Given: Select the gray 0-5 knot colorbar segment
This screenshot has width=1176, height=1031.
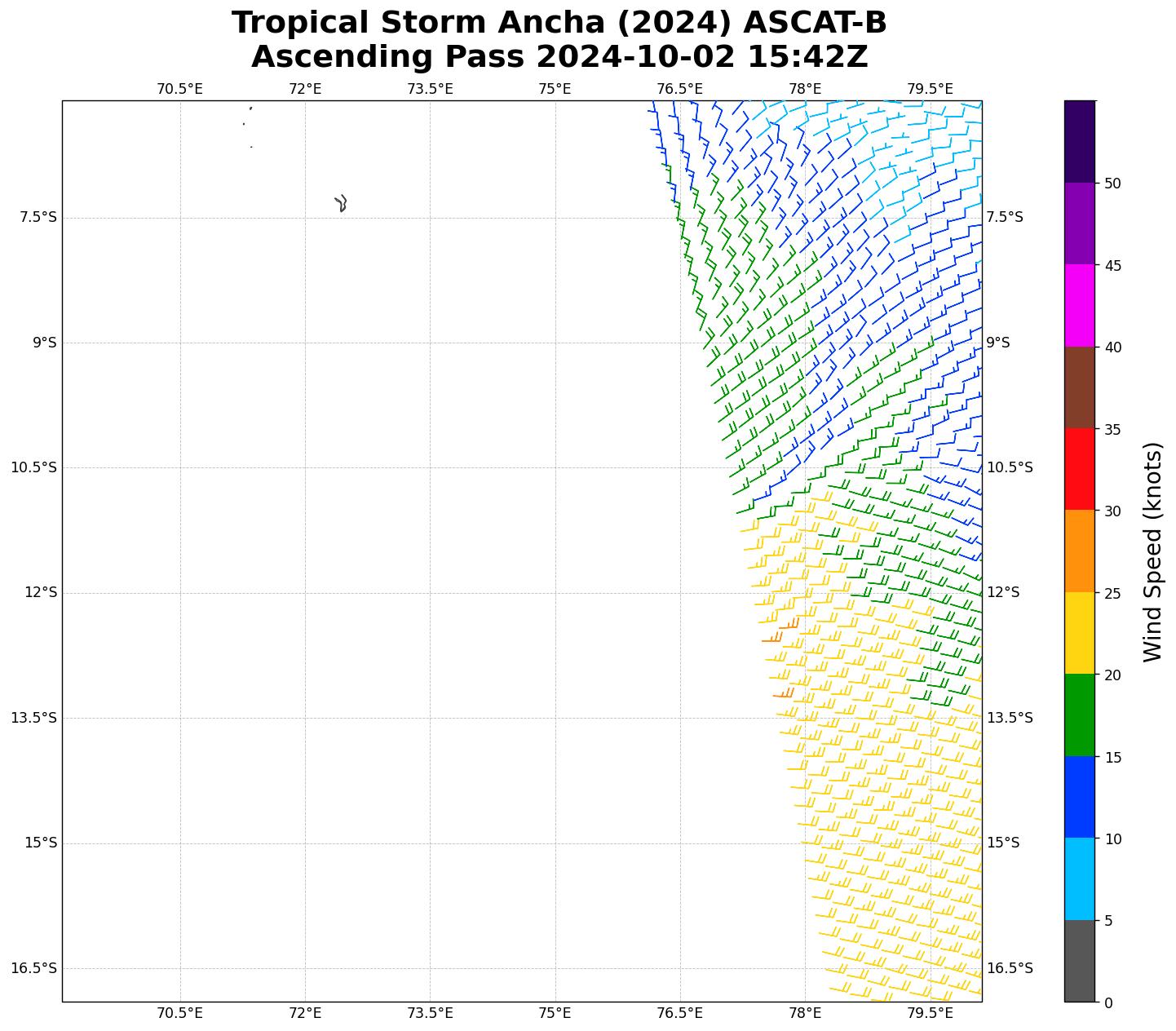Looking at the screenshot, I should [1079, 960].
